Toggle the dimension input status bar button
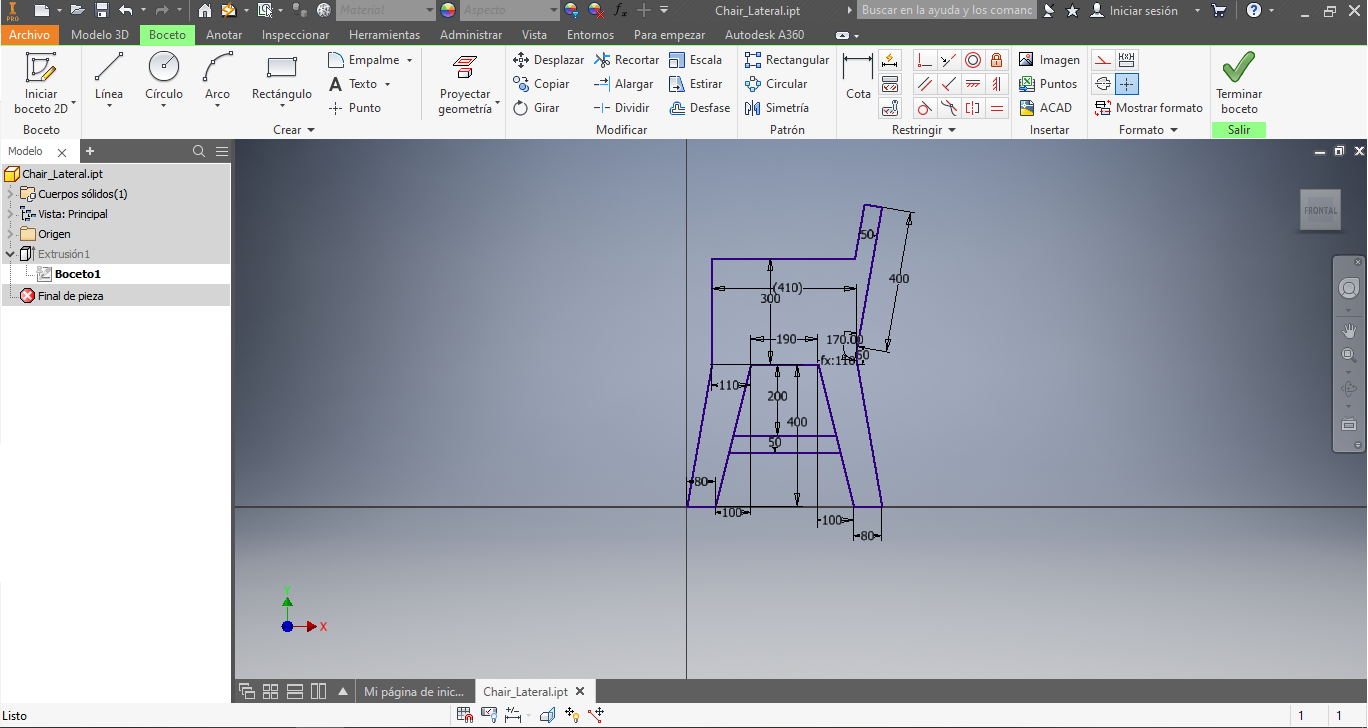 coord(514,715)
